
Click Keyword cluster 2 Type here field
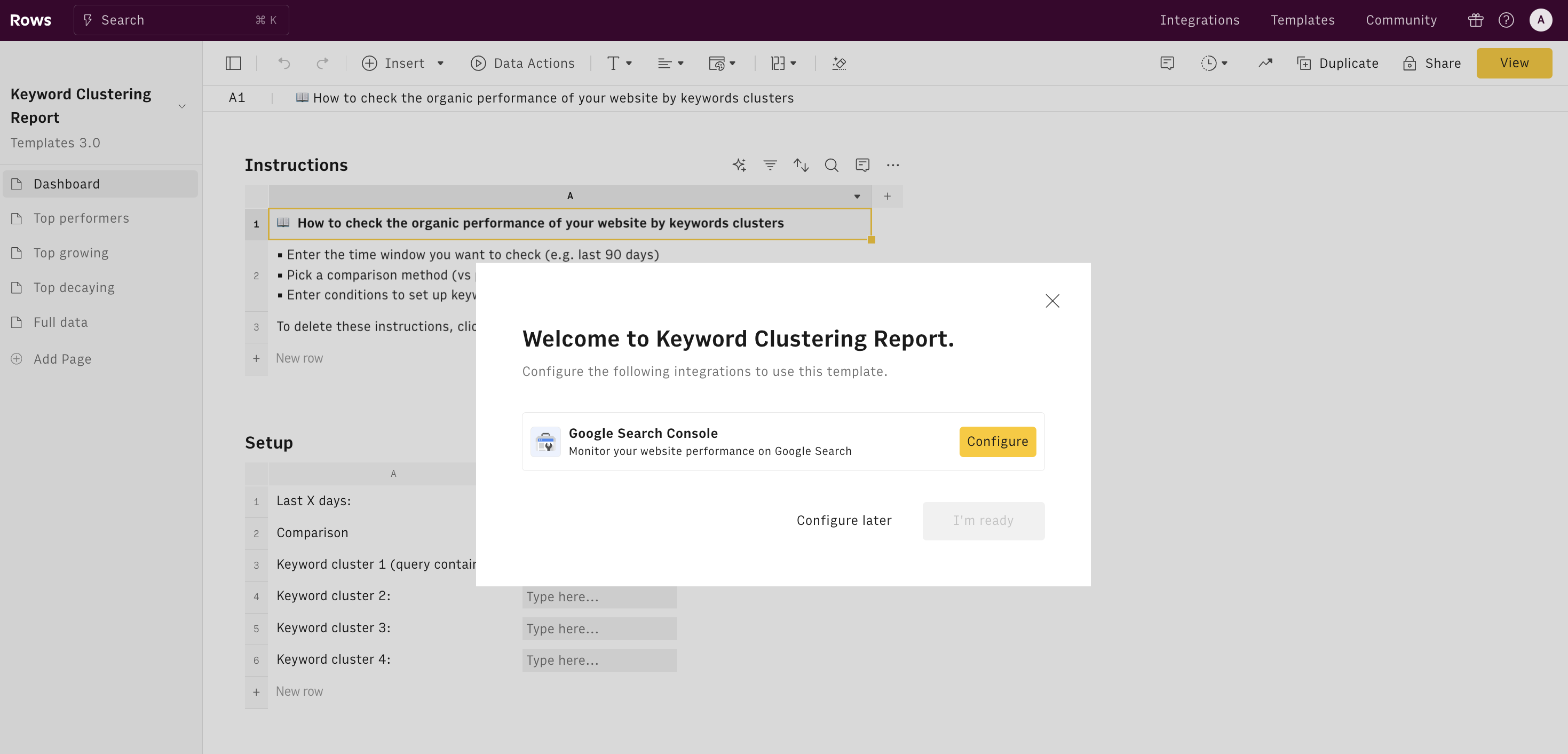[599, 597]
